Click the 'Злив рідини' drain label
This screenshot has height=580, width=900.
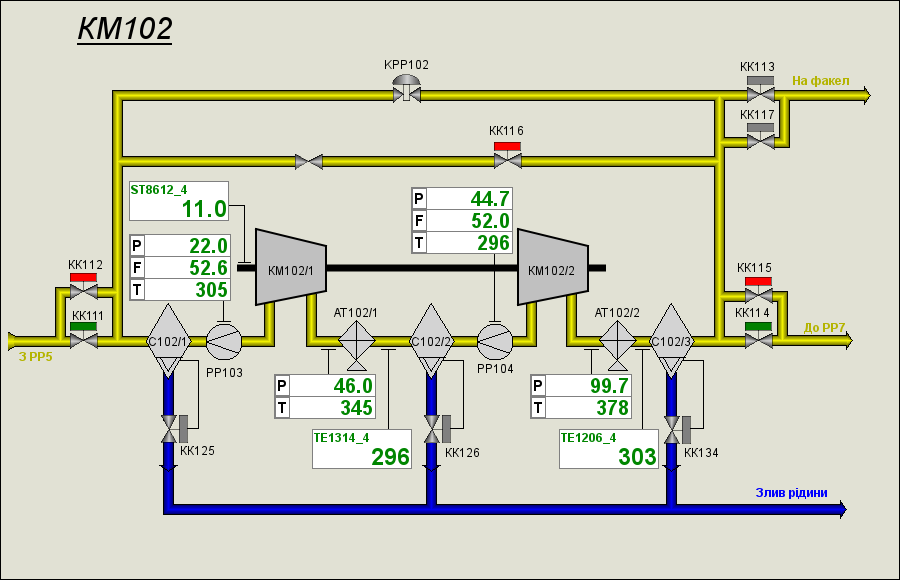(792, 493)
